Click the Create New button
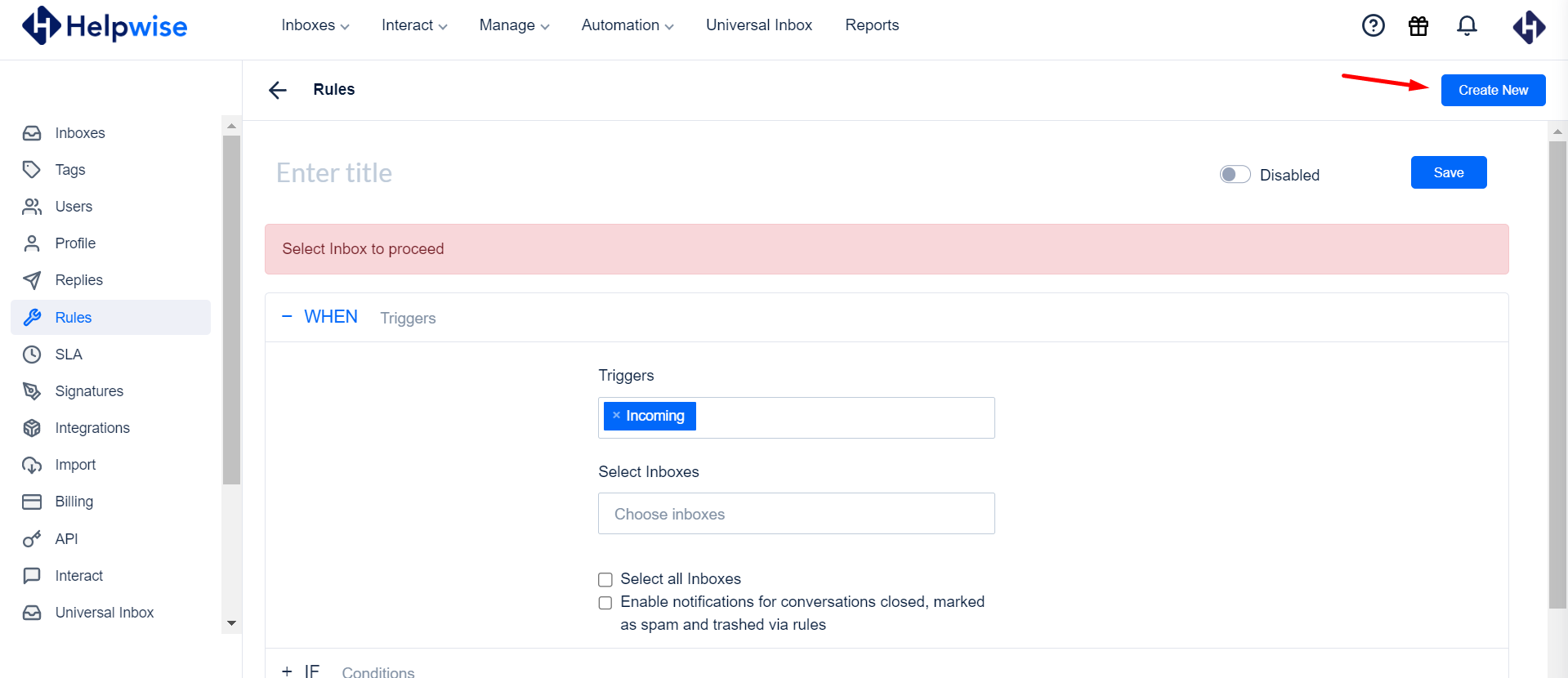The height and width of the screenshot is (678, 1568). [1493, 90]
